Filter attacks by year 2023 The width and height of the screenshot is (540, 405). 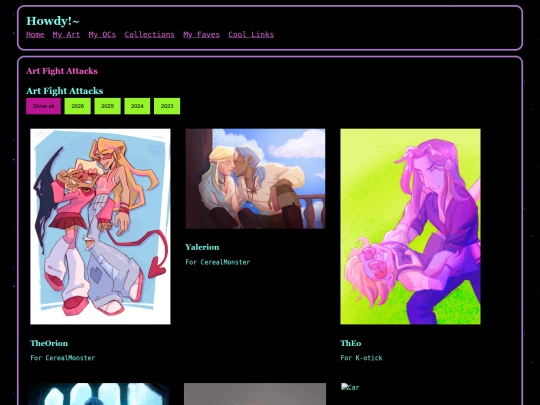point(167,106)
